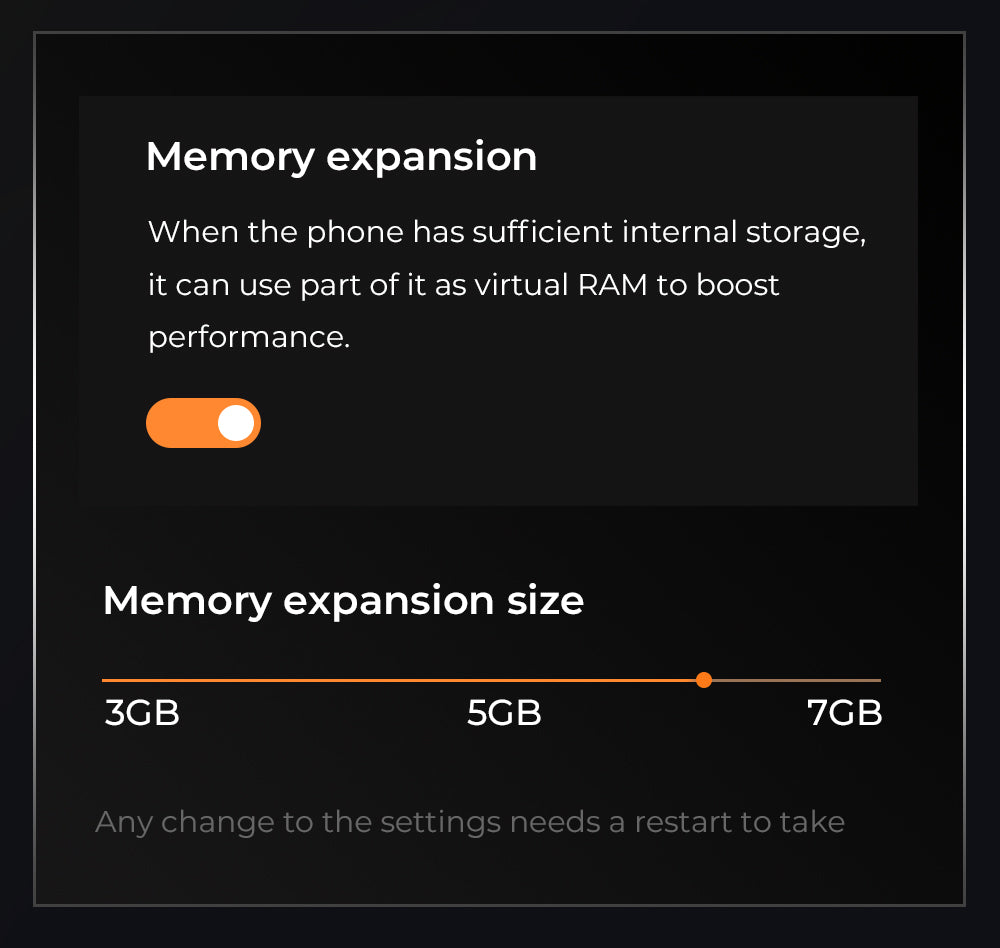1000x948 pixels.
Task: Click slider track directly above 5GB label
Action: [504, 680]
